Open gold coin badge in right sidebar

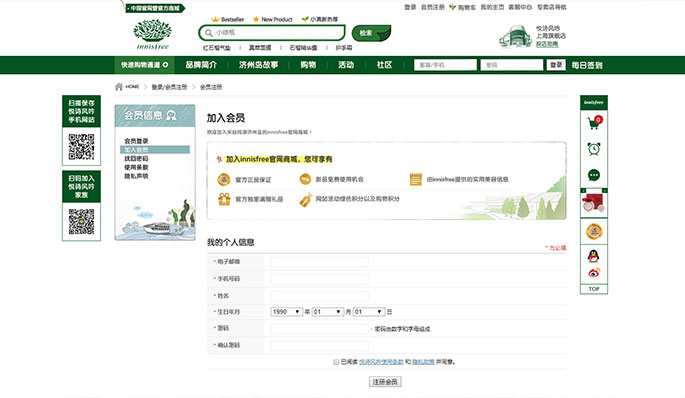tap(594, 231)
